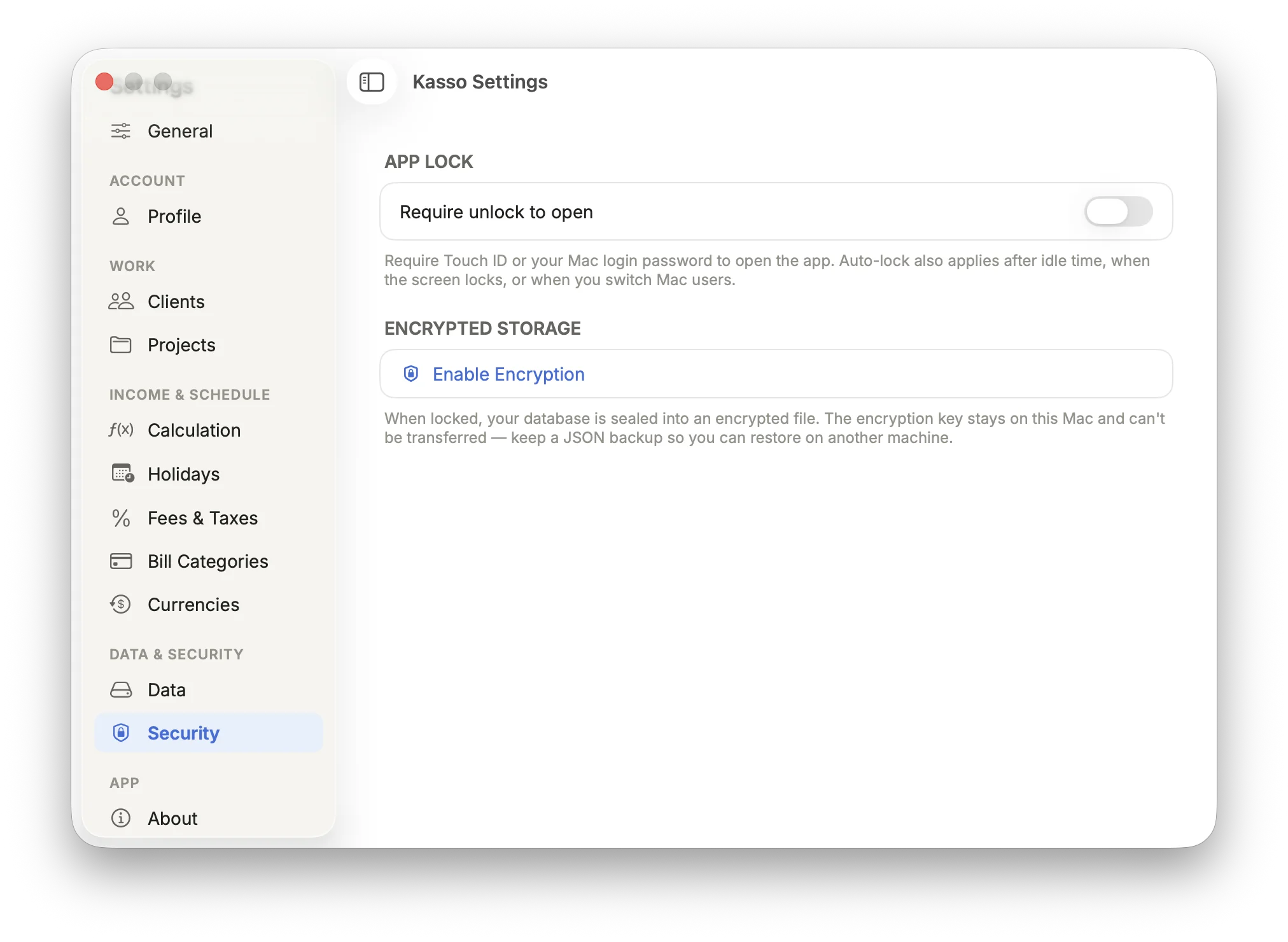Select Projects in the sidebar

[x=209, y=345]
